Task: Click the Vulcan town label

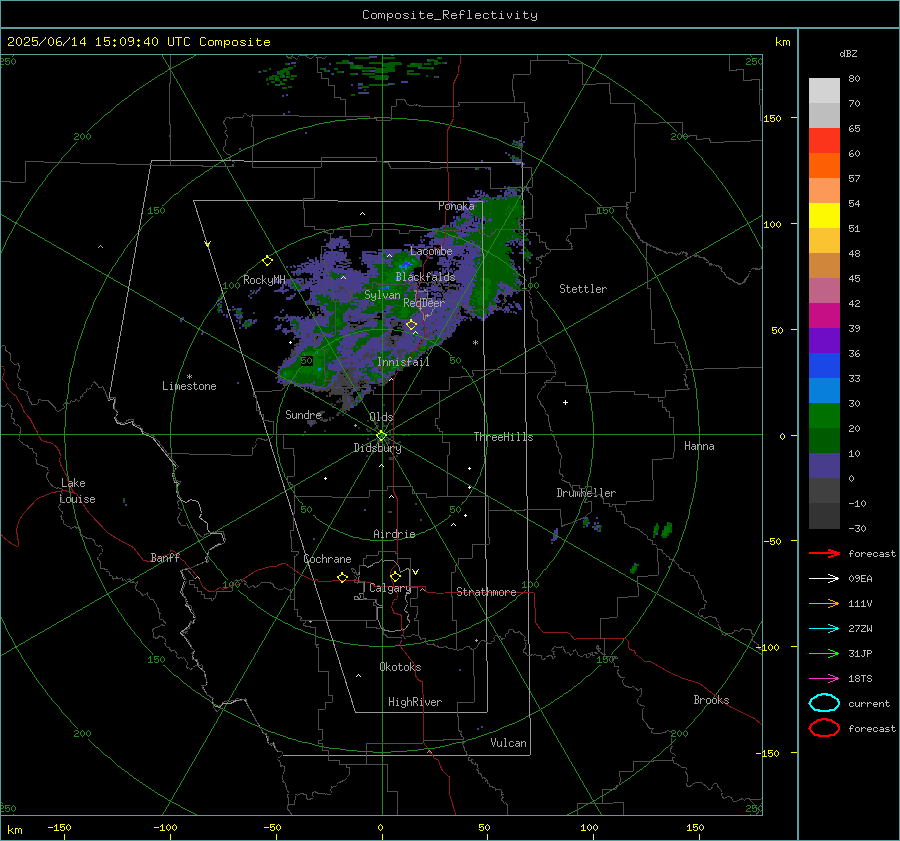Action: point(508,743)
